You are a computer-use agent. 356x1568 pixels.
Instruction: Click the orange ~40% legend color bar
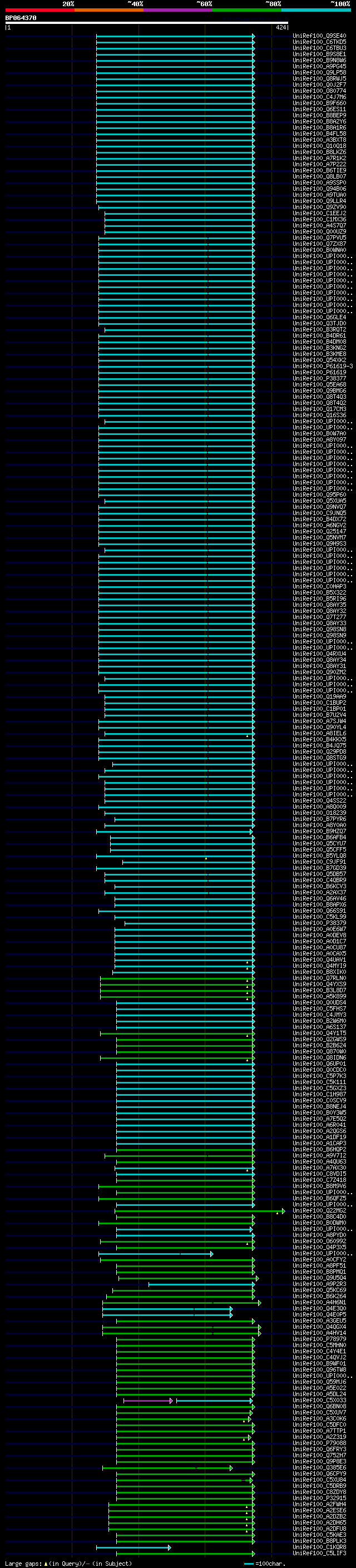point(109,10)
